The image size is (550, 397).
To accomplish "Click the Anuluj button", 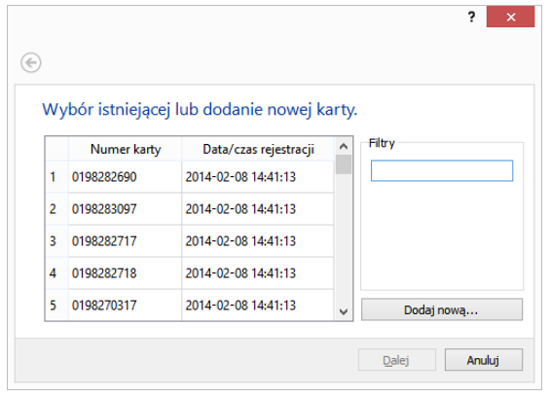I will click(484, 360).
